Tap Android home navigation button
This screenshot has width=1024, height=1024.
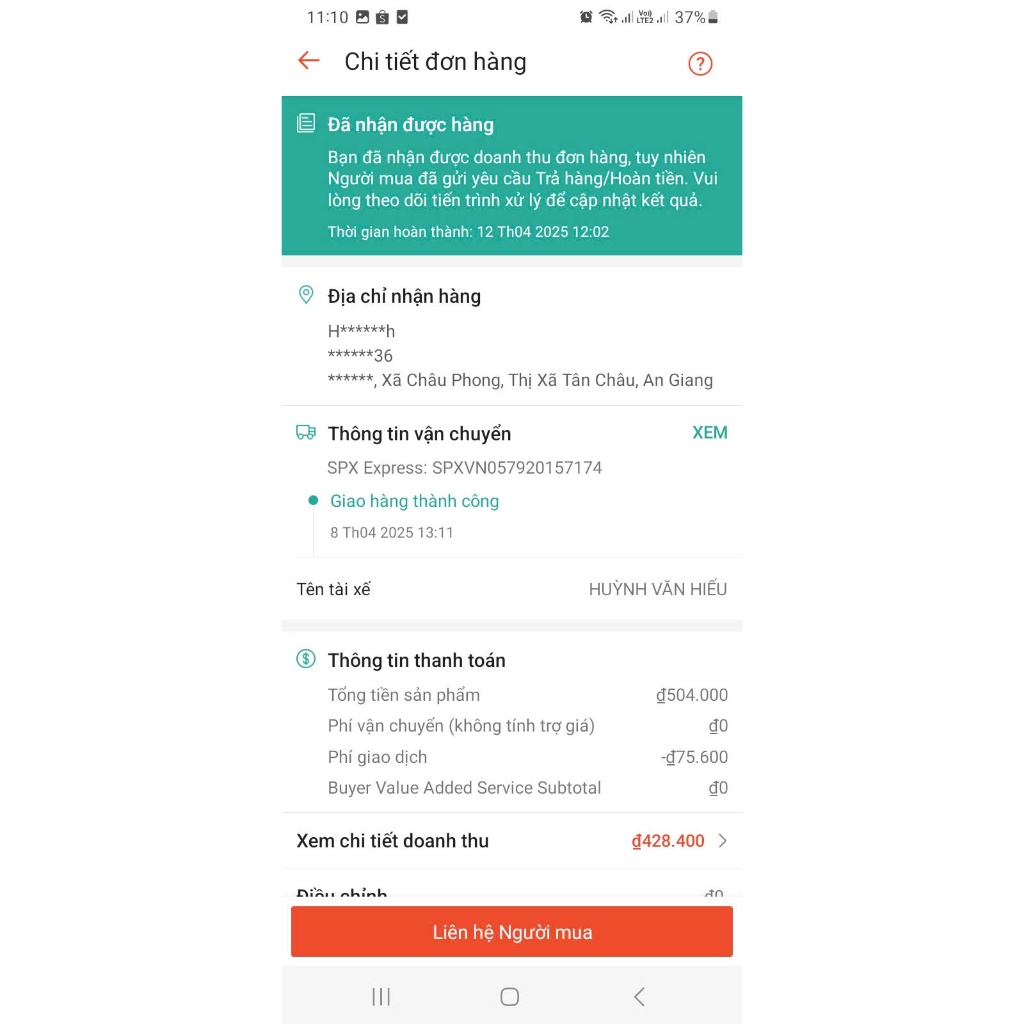click(x=509, y=997)
